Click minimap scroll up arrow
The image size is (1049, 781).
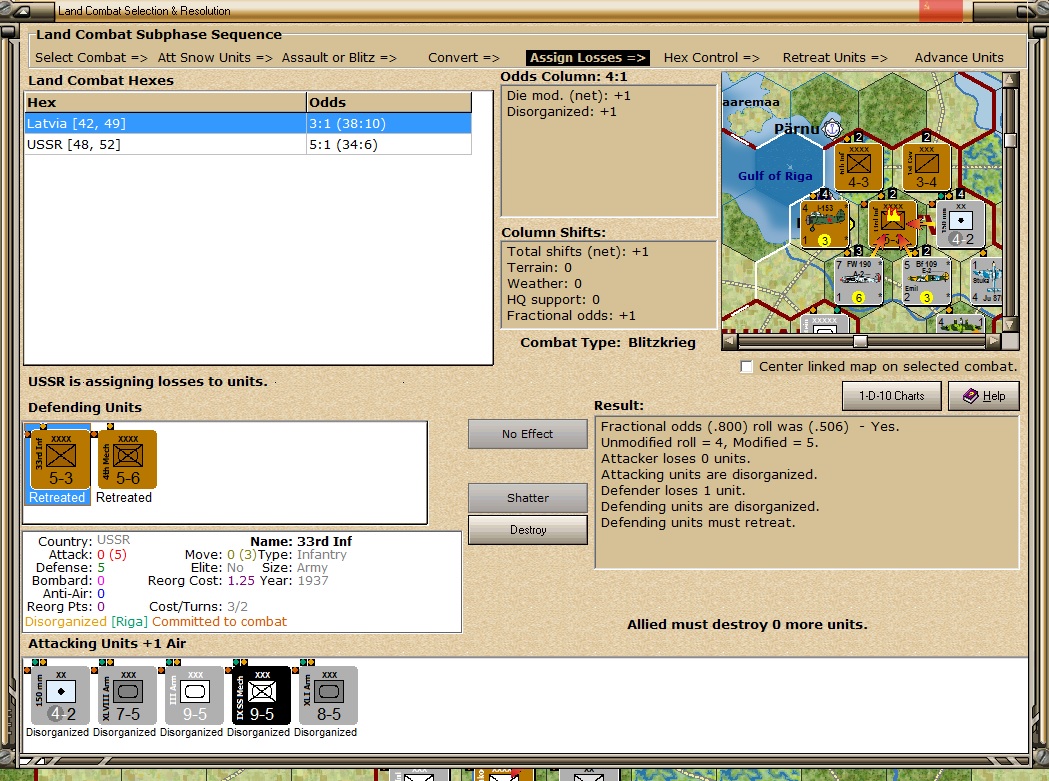click(x=1010, y=80)
